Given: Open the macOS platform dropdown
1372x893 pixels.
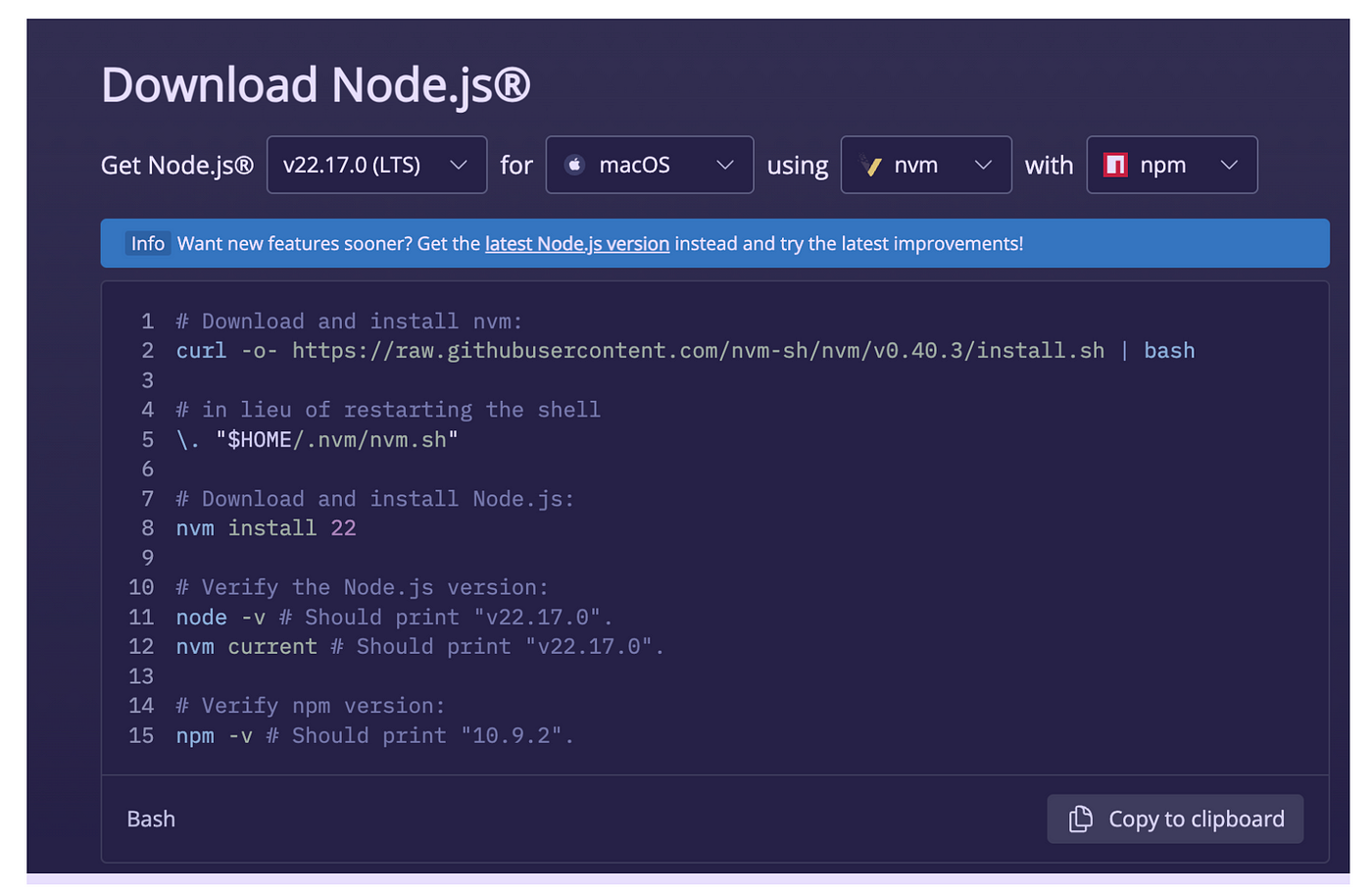Looking at the screenshot, I should [649, 165].
